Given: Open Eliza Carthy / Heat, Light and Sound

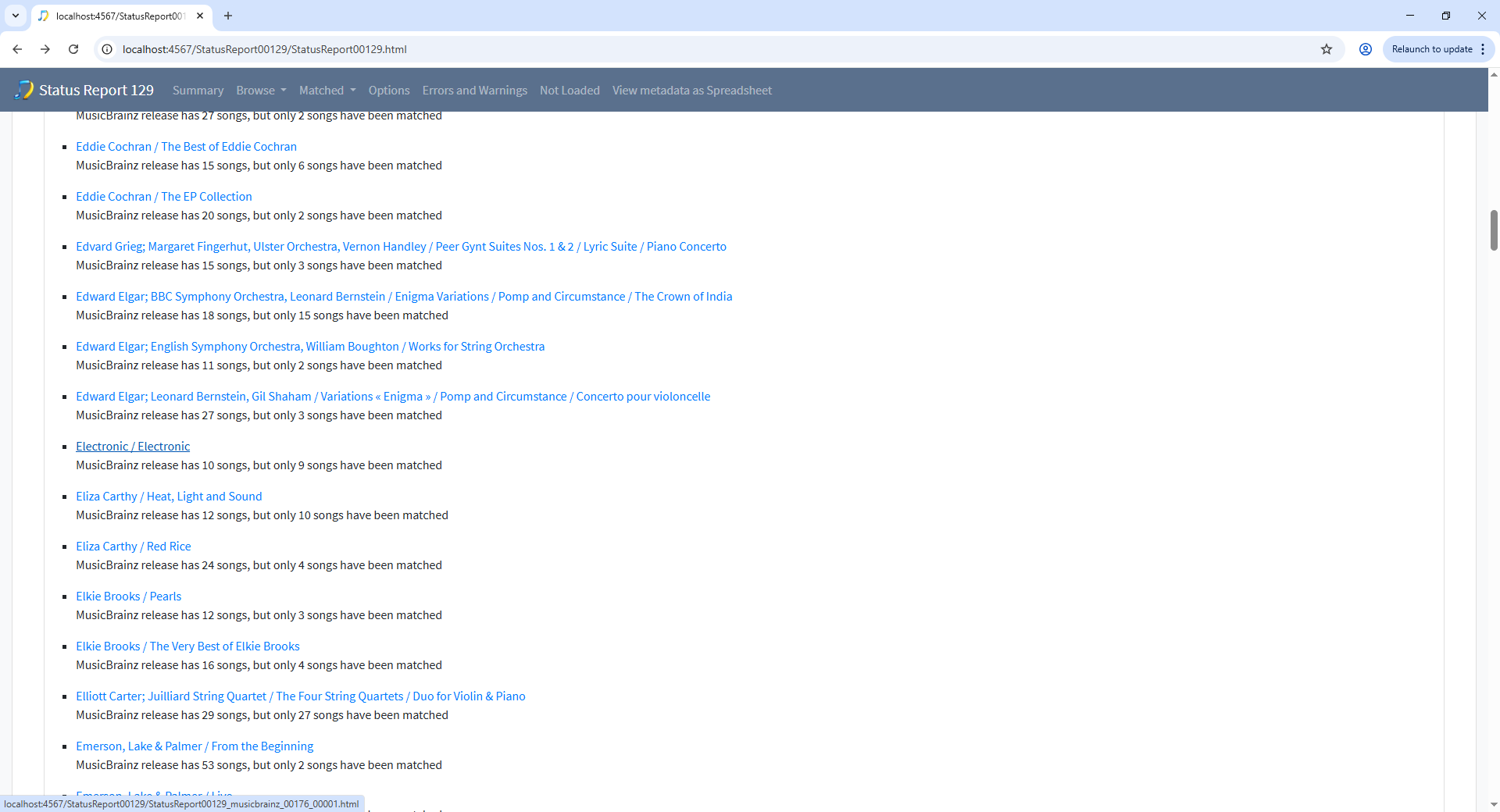Looking at the screenshot, I should point(169,497).
